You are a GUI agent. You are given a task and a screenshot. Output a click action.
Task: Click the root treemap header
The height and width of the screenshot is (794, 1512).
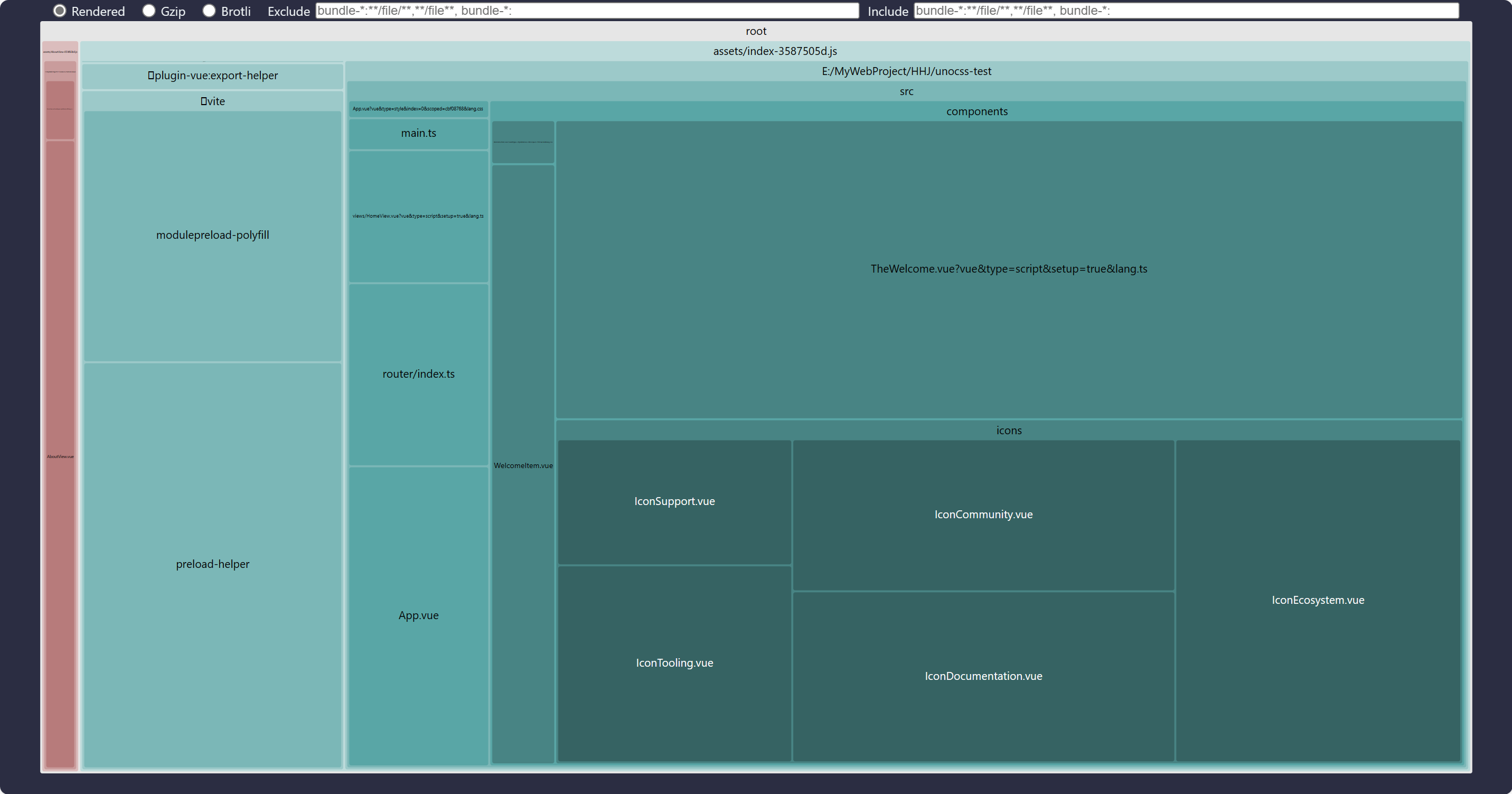[755, 31]
